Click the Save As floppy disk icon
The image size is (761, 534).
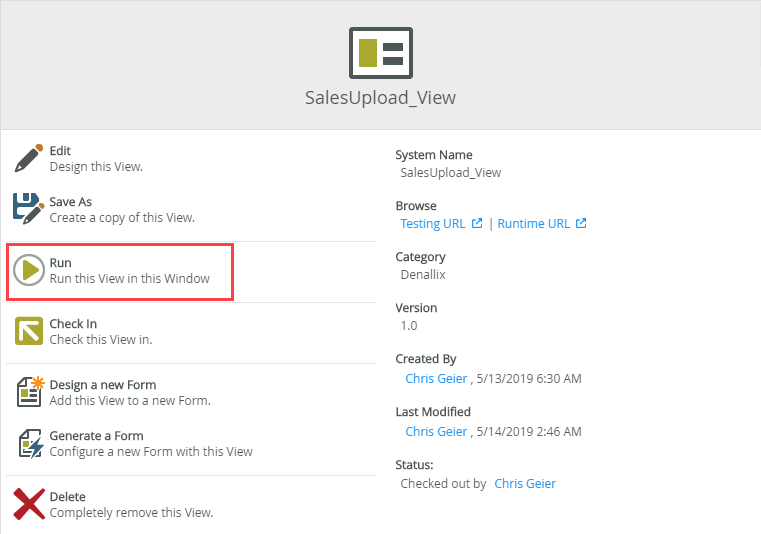[x=29, y=208]
